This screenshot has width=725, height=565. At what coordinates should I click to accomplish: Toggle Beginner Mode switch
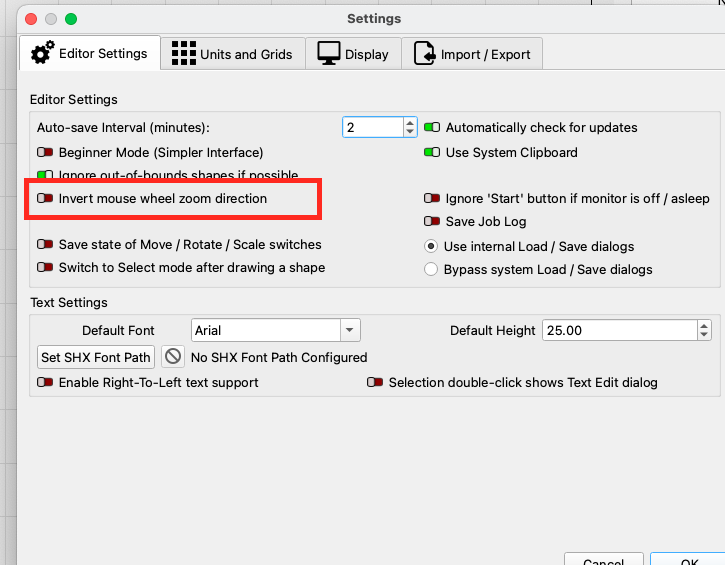click(x=45, y=153)
